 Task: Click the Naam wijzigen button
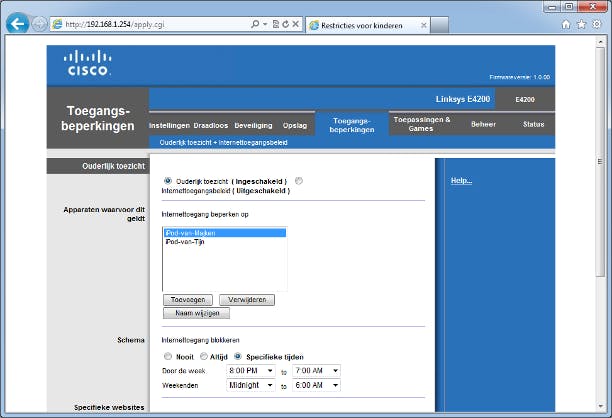pos(197,313)
